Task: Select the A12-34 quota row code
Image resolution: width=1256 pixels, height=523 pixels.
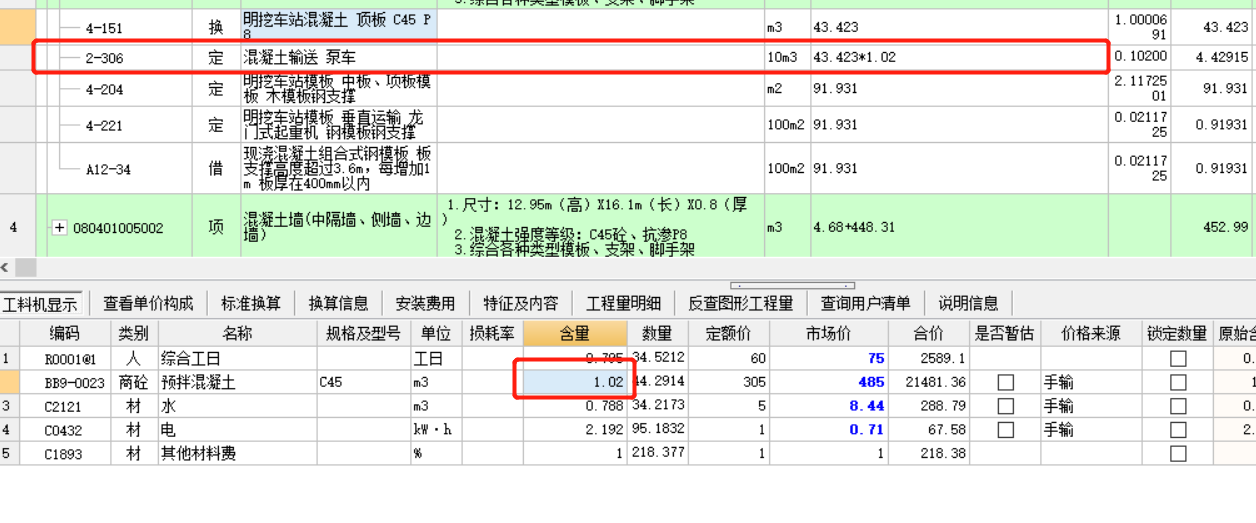Action: click(108, 169)
